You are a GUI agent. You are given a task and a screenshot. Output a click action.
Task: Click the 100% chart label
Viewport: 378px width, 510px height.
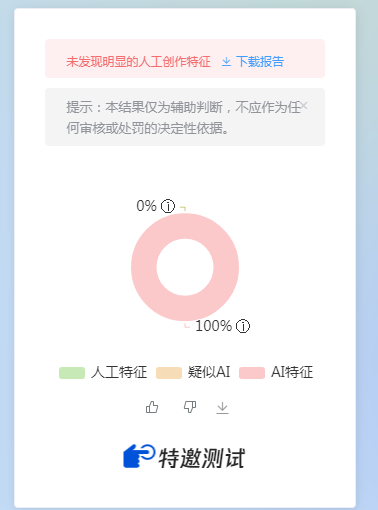pyautogui.click(x=213, y=326)
